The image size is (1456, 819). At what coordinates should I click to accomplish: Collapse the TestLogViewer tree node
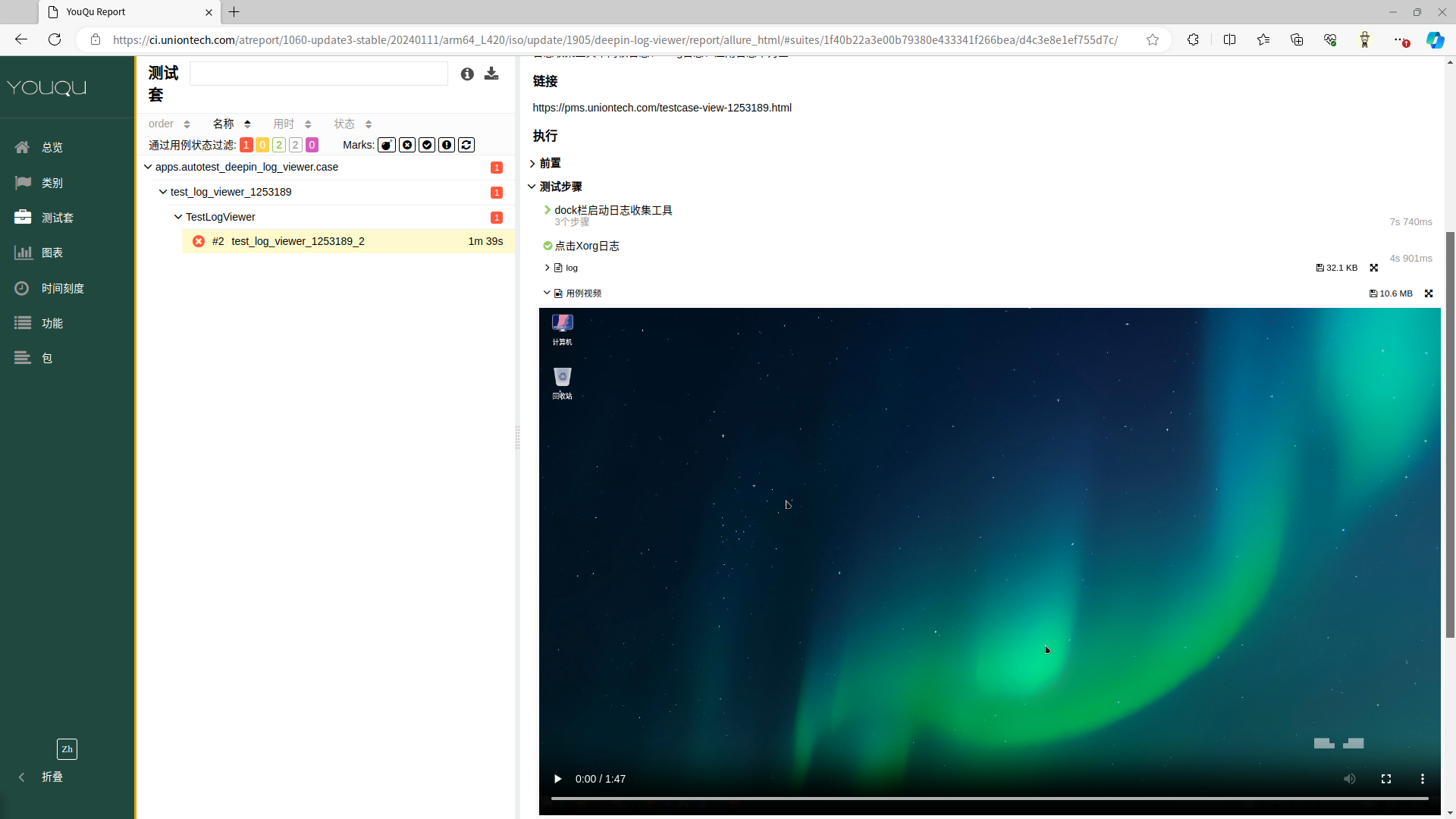178,217
